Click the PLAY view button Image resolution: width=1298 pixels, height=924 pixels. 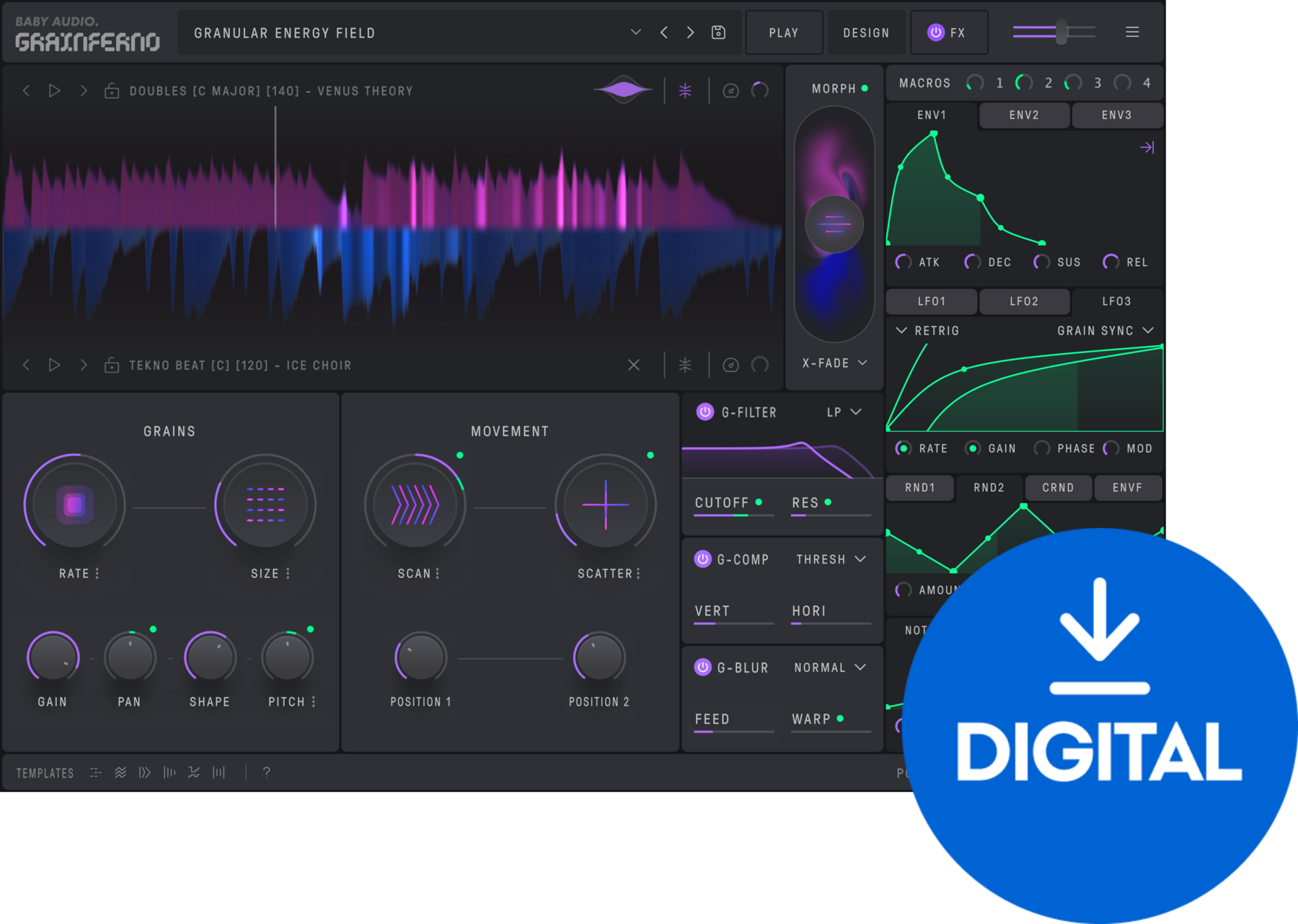(784, 32)
